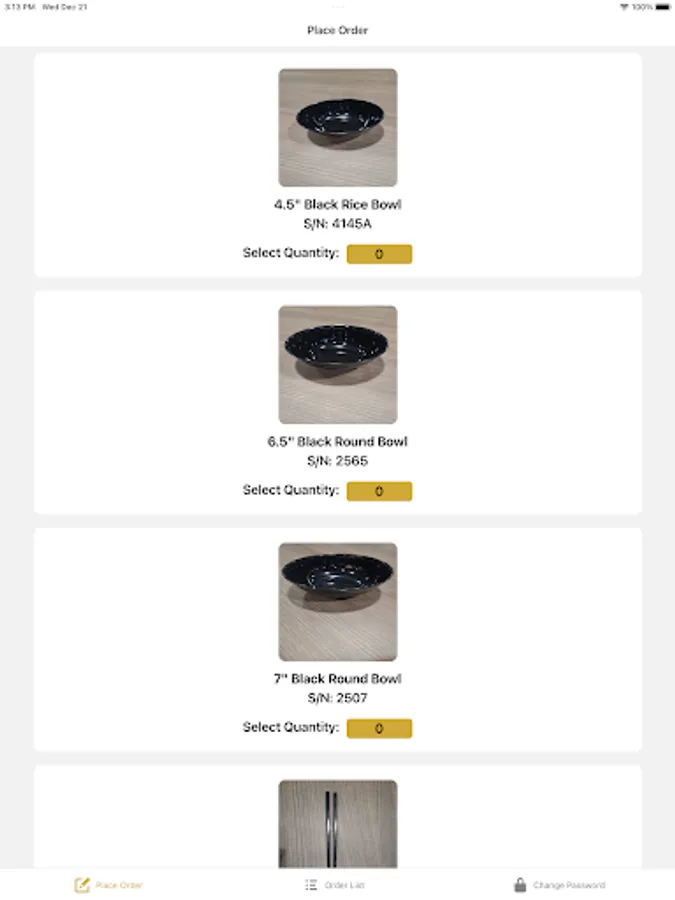Open quantity picker for 7" Black Round Bowl

pos(379,728)
